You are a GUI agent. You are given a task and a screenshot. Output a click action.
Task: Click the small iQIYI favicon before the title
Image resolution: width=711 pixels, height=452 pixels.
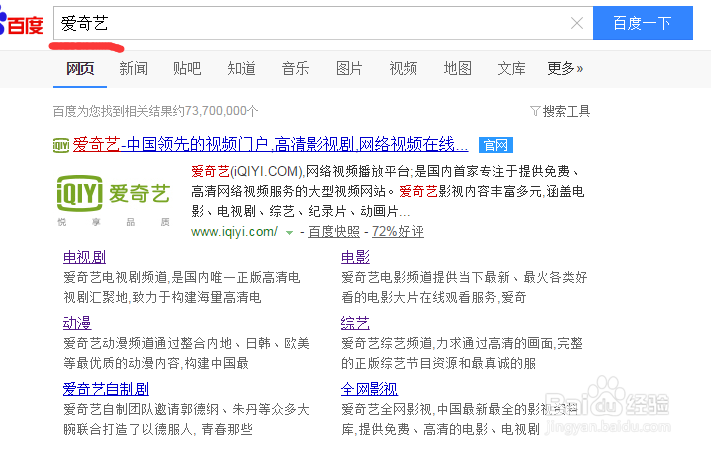pos(61,146)
